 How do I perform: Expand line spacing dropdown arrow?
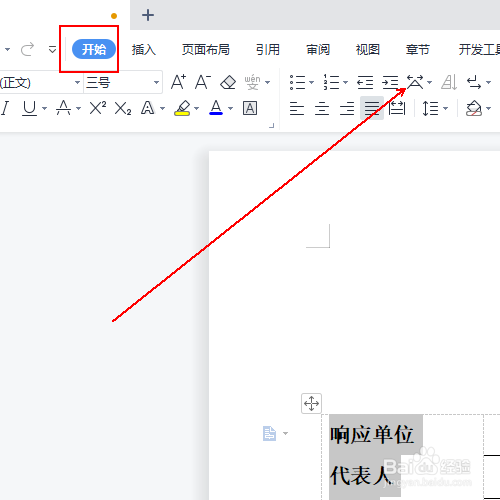(x=445, y=108)
